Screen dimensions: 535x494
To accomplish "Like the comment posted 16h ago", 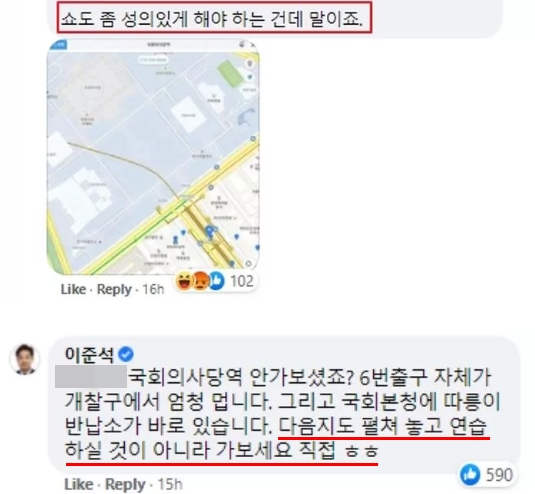I will pyautogui.click(x=73, y=289).
